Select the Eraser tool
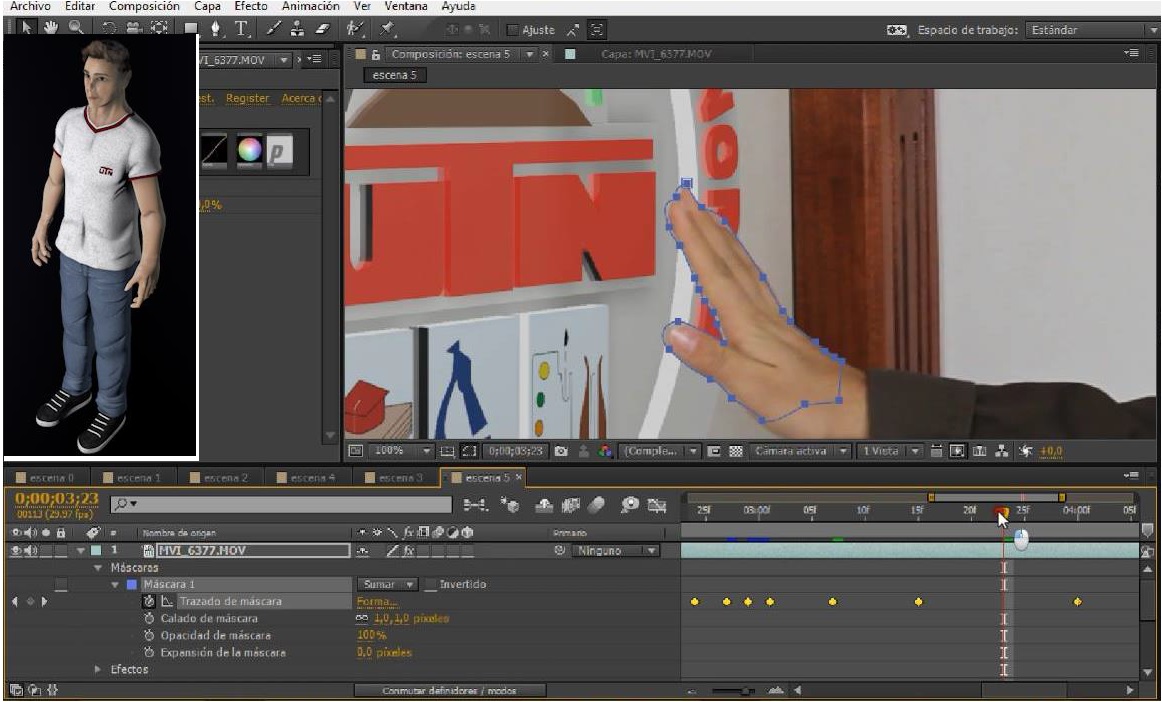1162x702 pixels. click(x=322, y=29)
